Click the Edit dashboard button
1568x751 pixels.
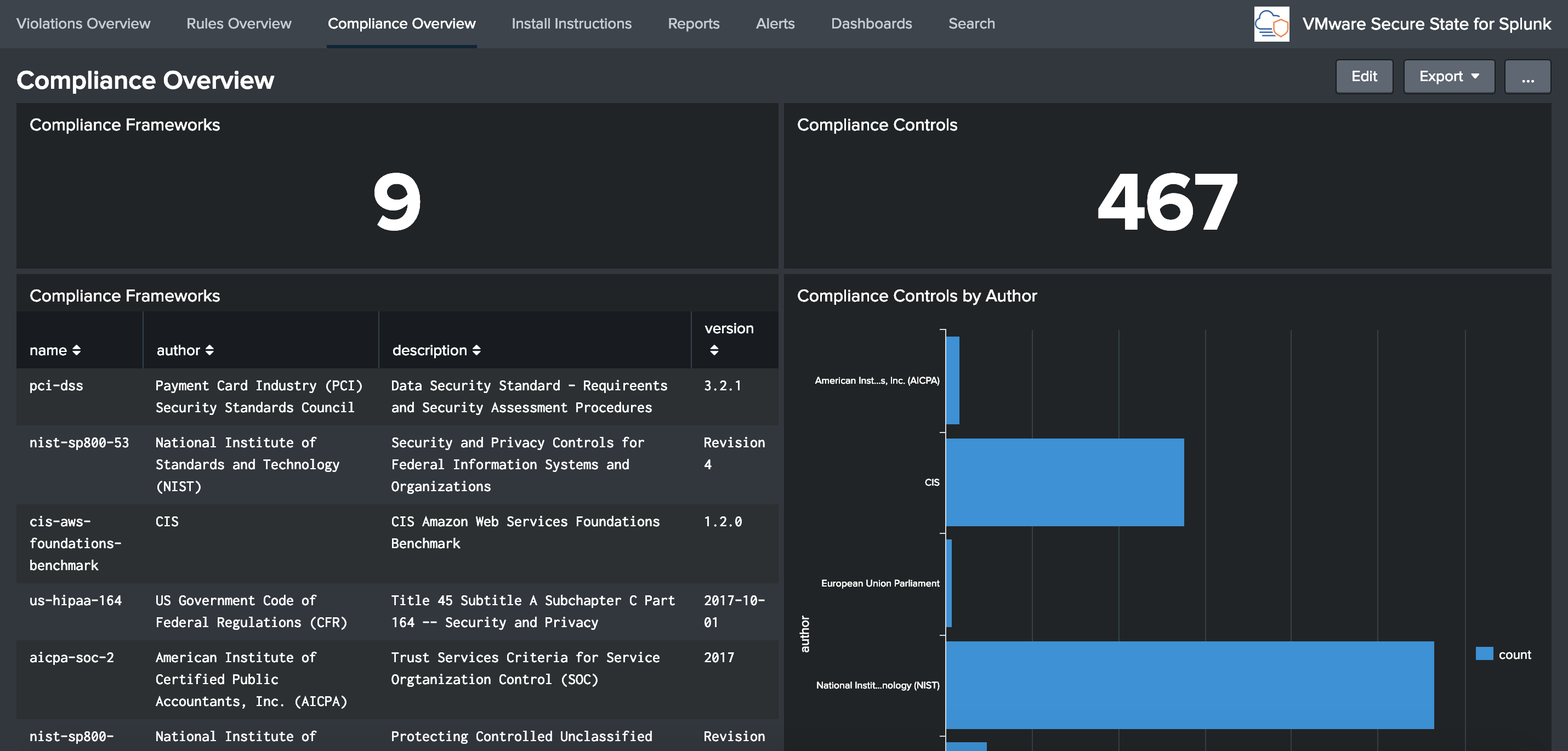(1364, 77)
